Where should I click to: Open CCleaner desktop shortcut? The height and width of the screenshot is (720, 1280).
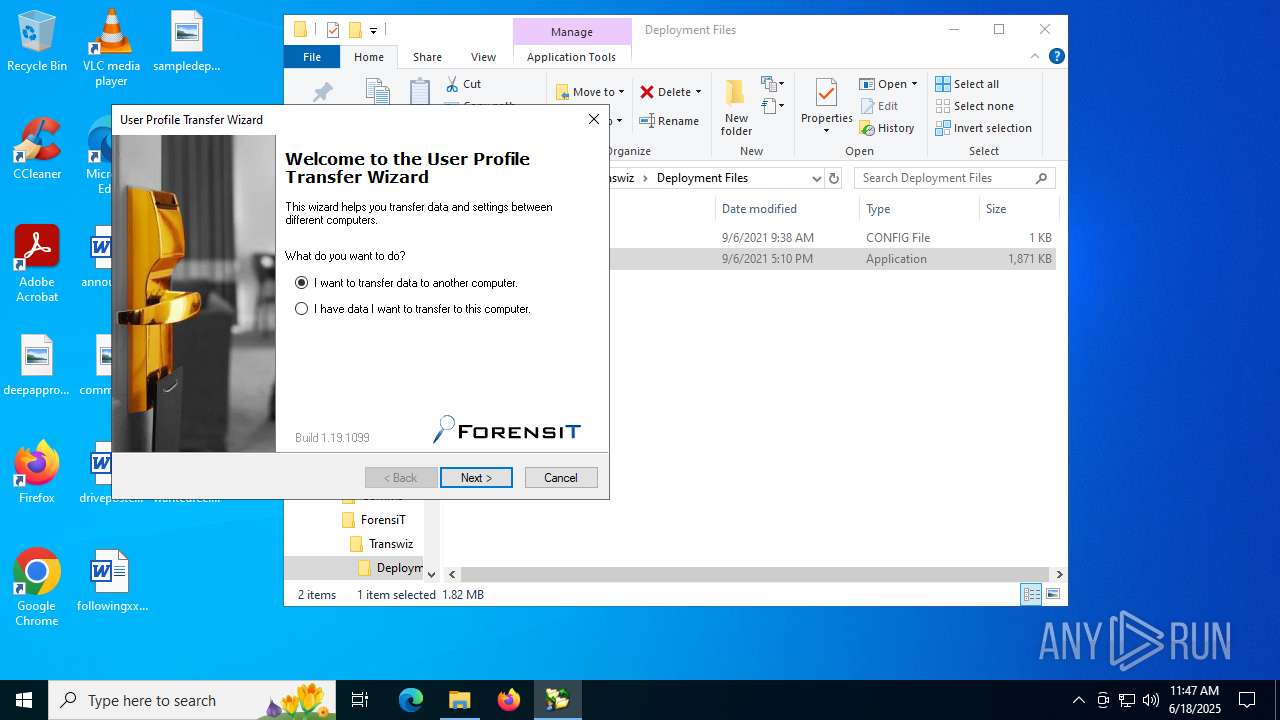coord(37,149)
